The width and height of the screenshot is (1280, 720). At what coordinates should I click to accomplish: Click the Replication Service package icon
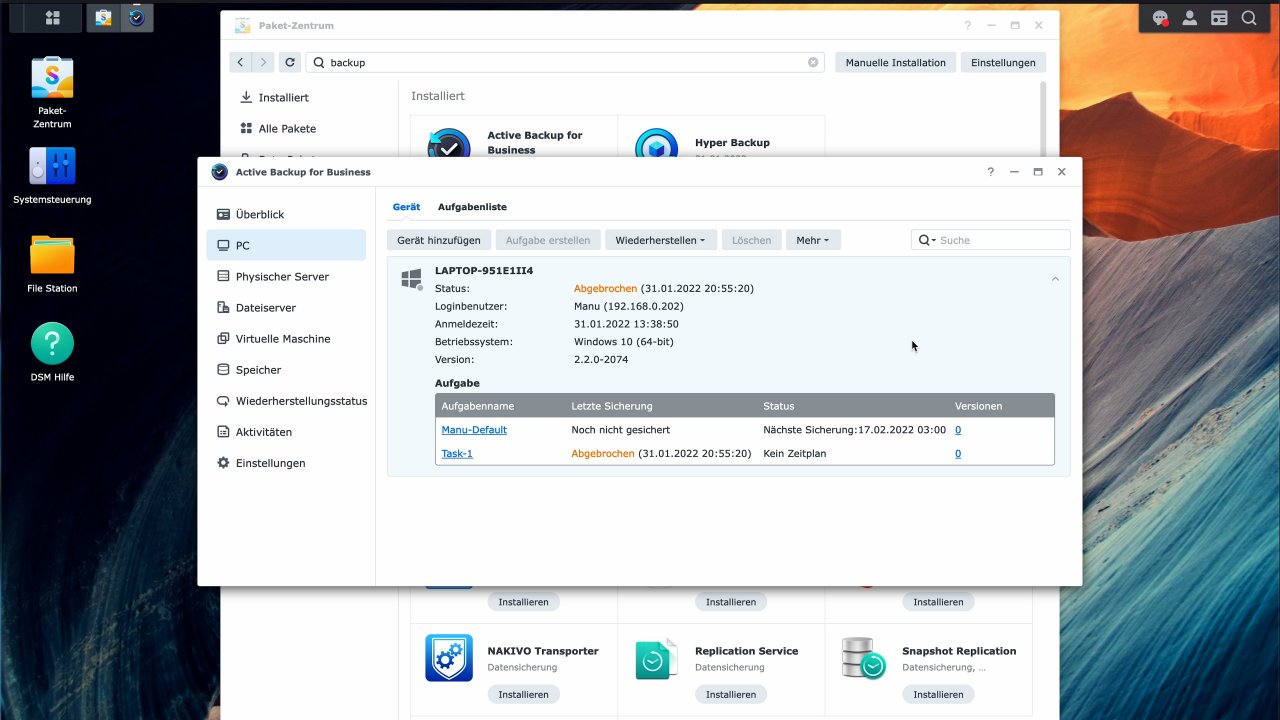pyautogui.click(x=656, y=658)
